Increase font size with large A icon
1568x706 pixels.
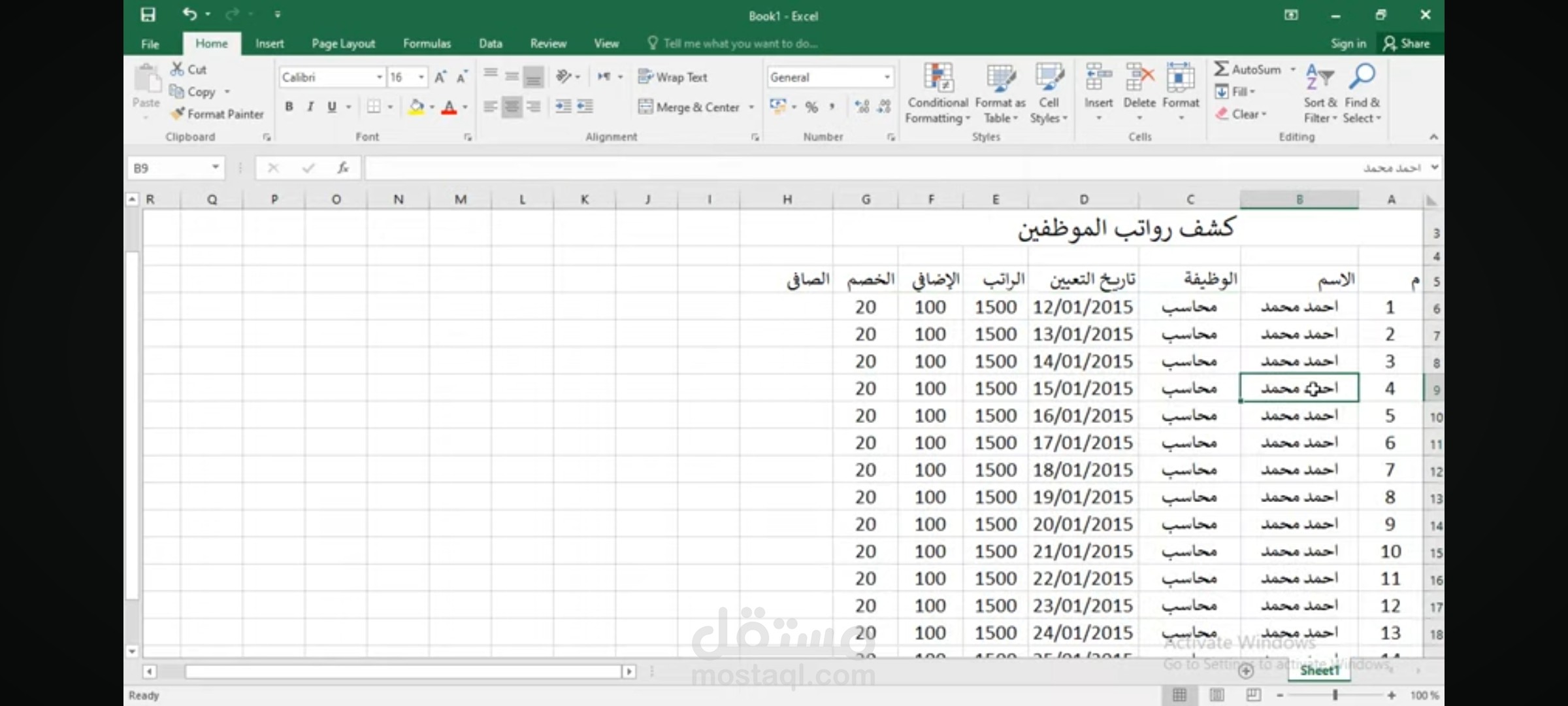coord(440,77)
